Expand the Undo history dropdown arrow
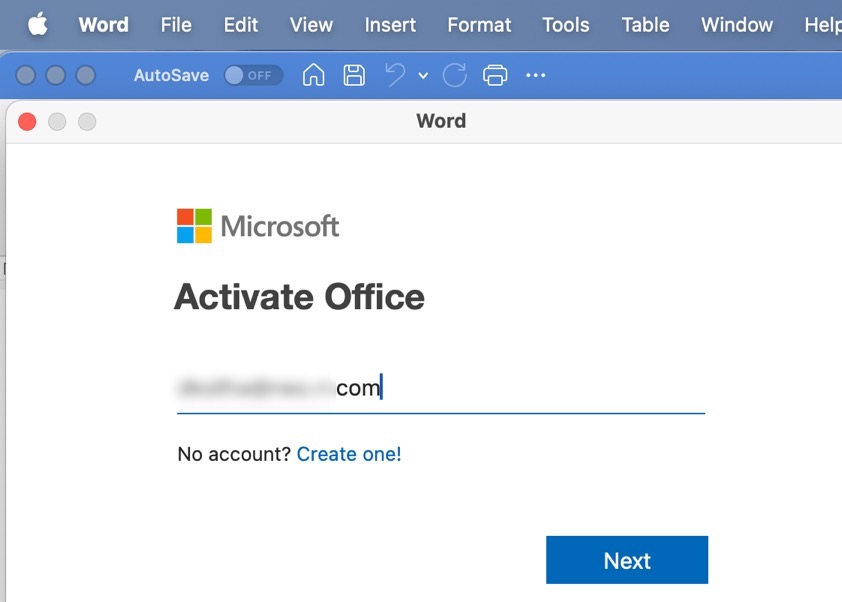Viewport: 842px width, 602px height. [x=423, y=76]
